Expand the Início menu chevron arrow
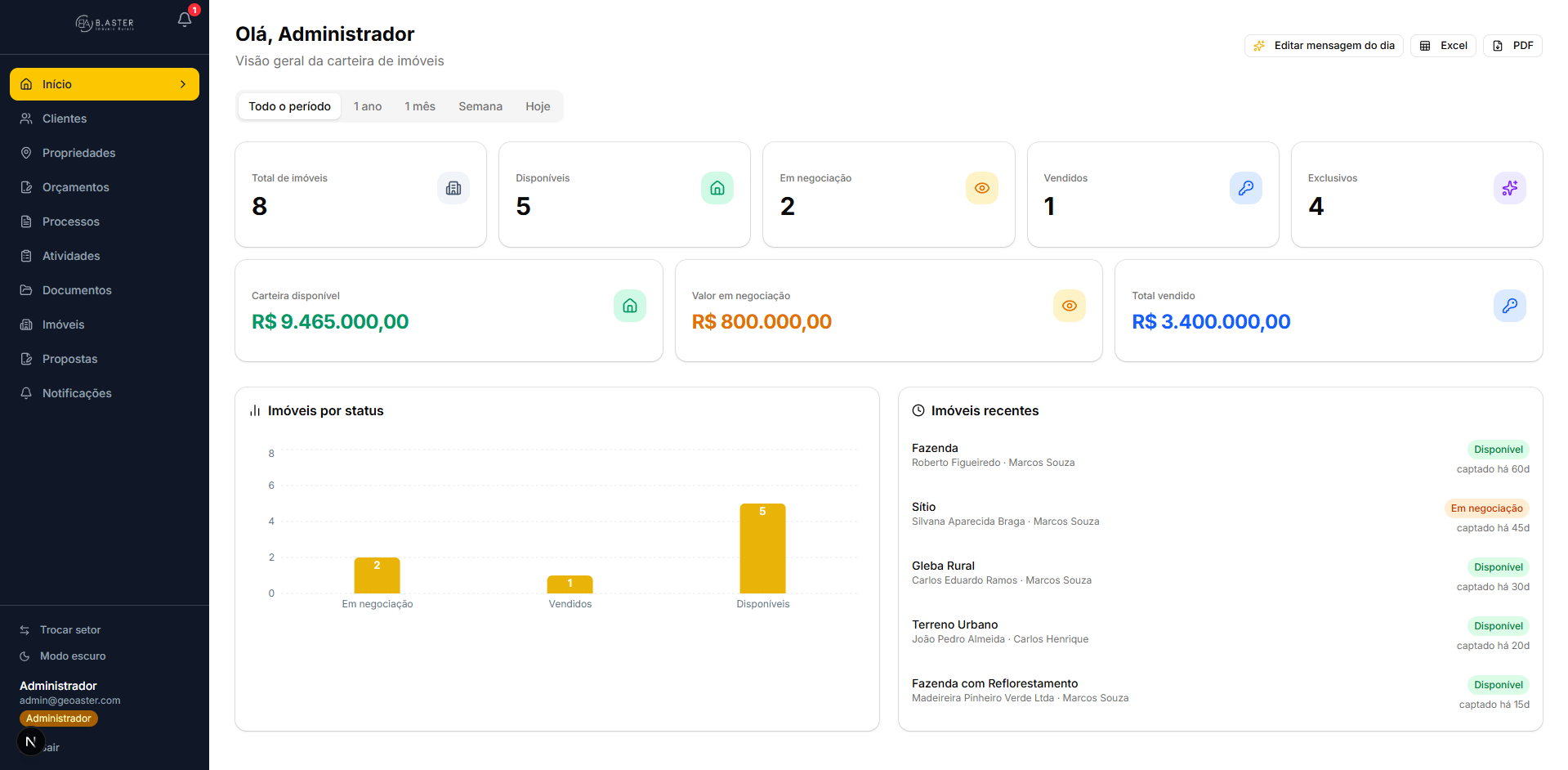 coord(183,84)
